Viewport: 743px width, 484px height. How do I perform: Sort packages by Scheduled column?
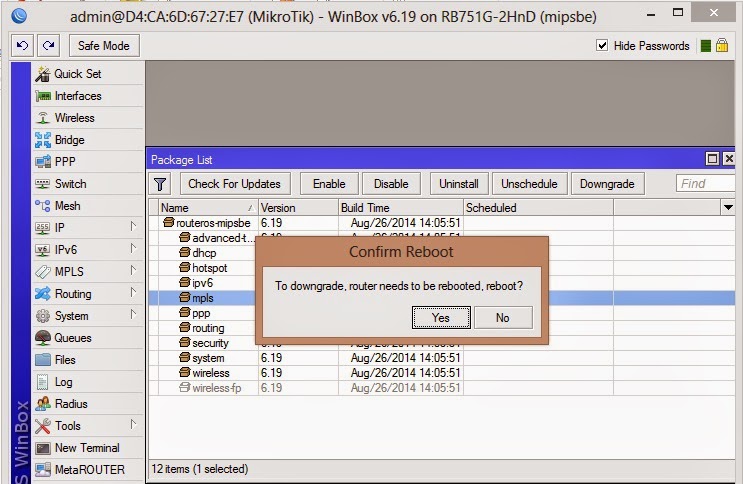click(x=538, y=208)
